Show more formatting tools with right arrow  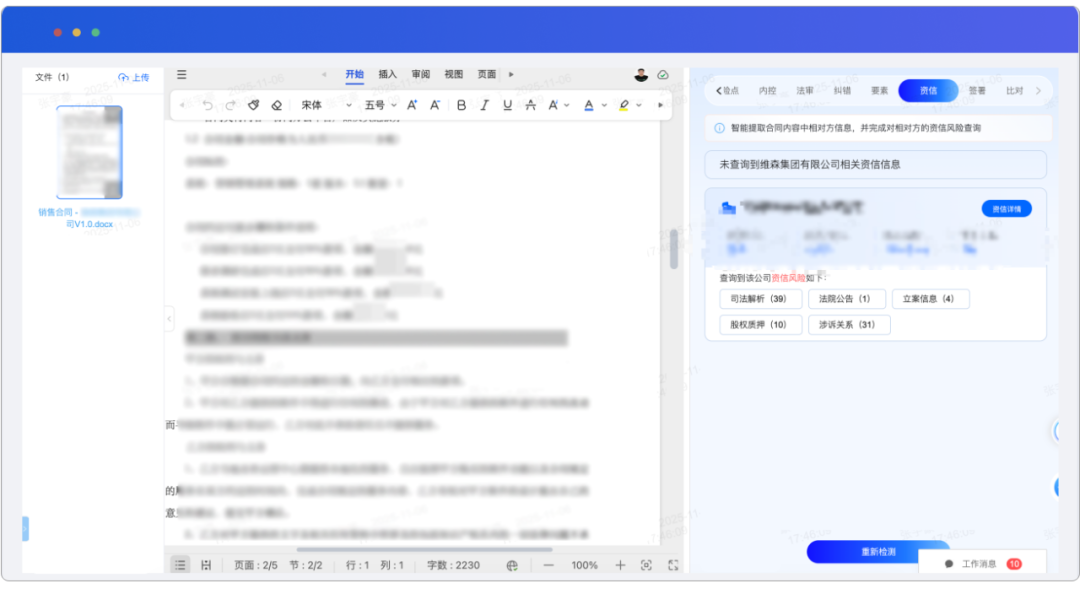tap(661, 105)
